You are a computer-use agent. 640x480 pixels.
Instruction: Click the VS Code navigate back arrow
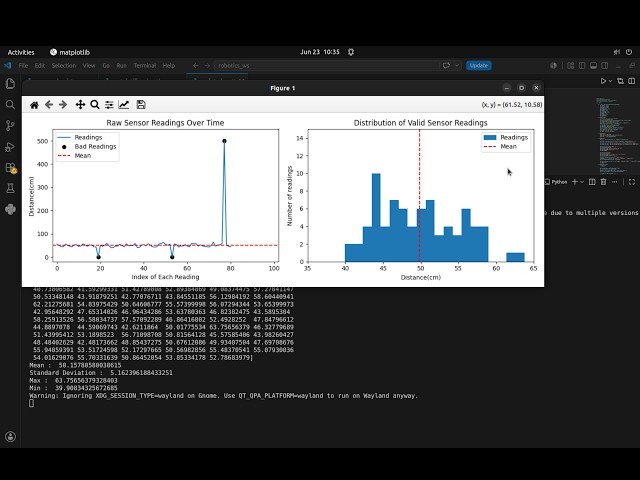pos(196,65)
